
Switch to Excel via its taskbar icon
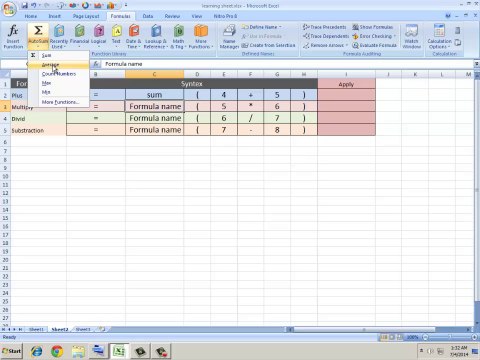tap(119, 351)
